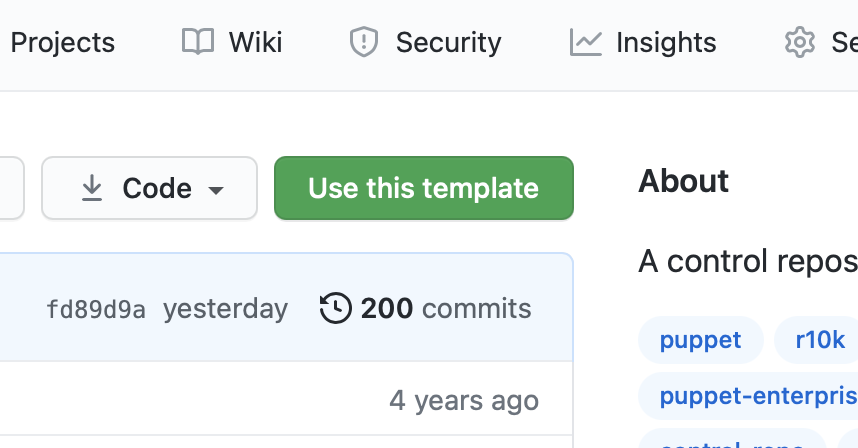Image resolution: width=858 pixels, height=448 pixels.
Task: Open the Projects tab
Action: 62,43
